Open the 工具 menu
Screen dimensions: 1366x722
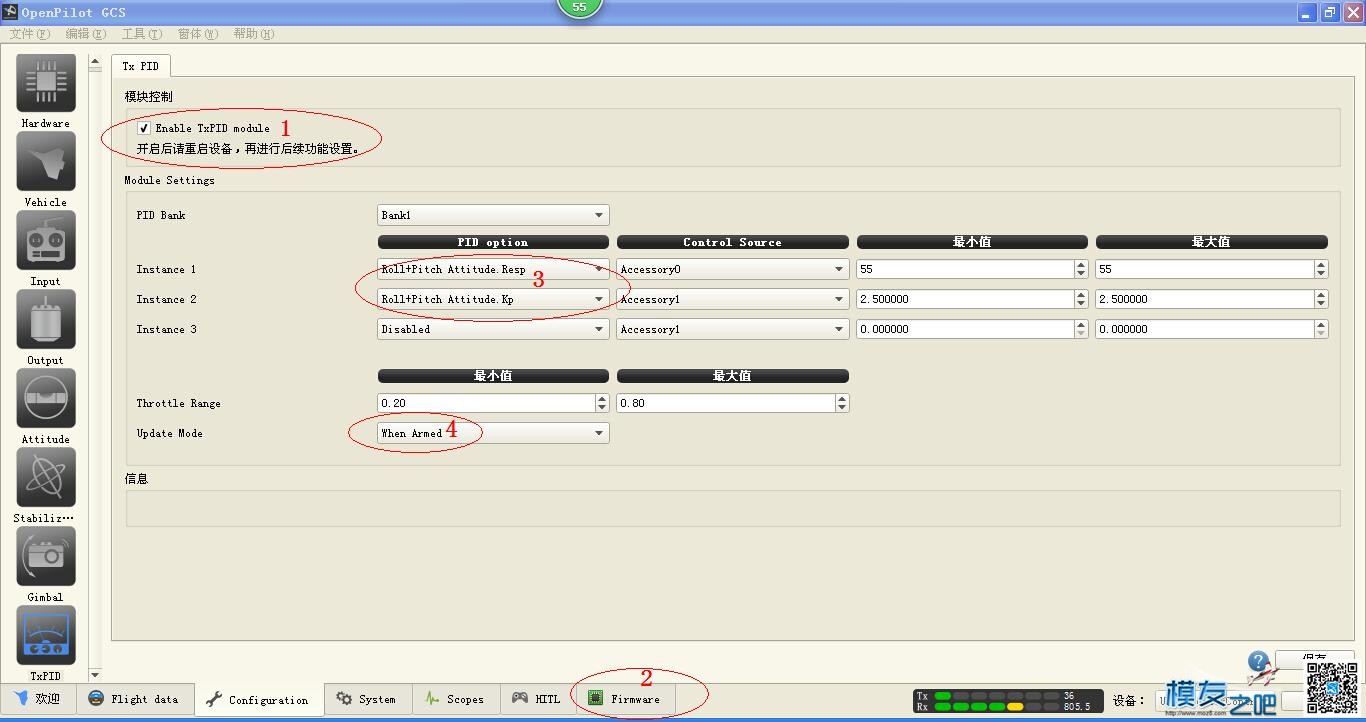tap(141, 34)
